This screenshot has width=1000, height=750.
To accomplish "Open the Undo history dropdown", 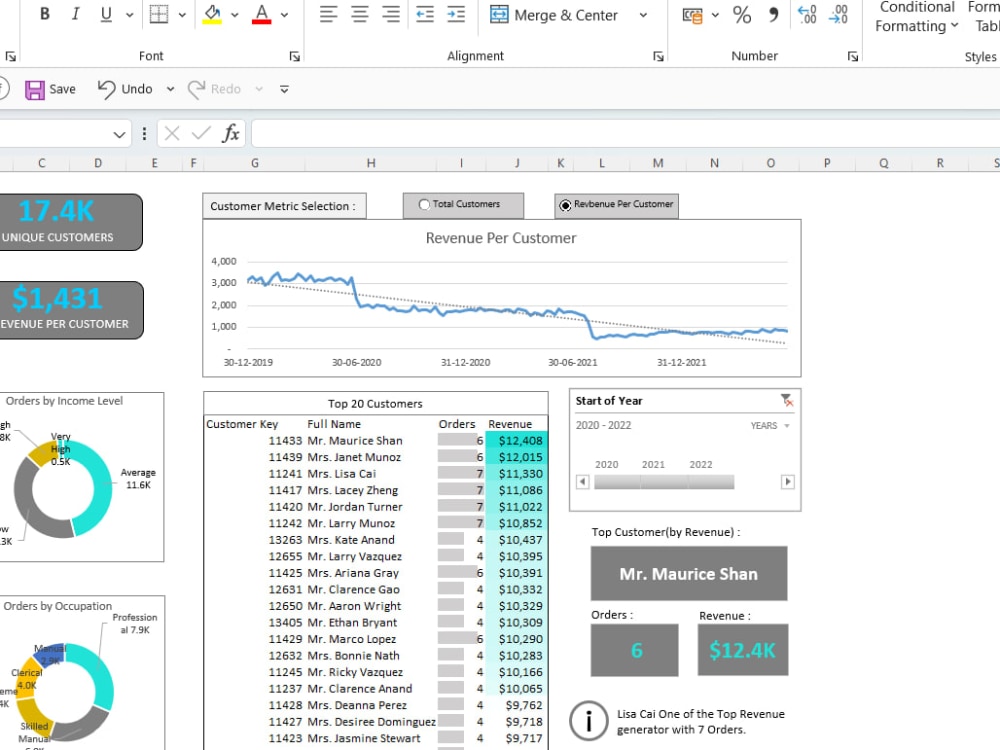I will 170,89.
